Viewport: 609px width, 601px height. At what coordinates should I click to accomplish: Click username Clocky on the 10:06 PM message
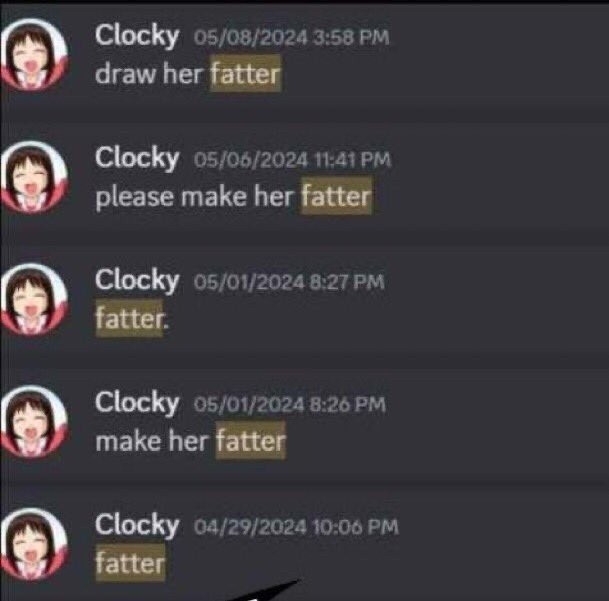pyautogui.click(x=137, y=525)
